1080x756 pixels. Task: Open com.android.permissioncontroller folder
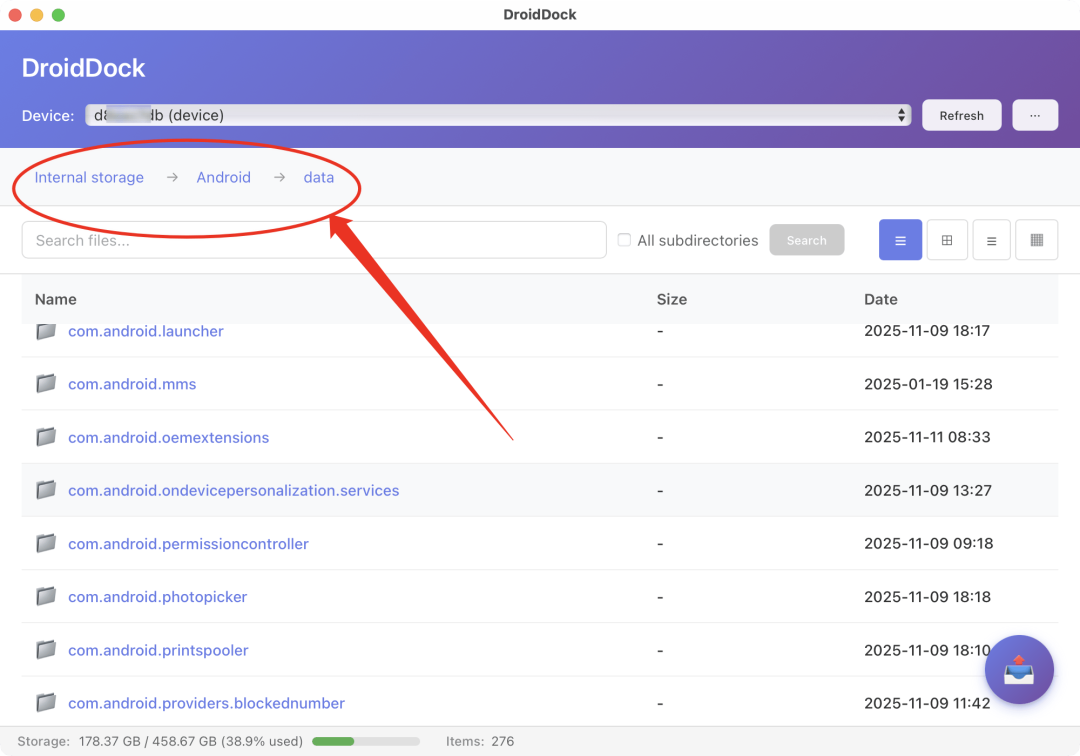(188, 544)
